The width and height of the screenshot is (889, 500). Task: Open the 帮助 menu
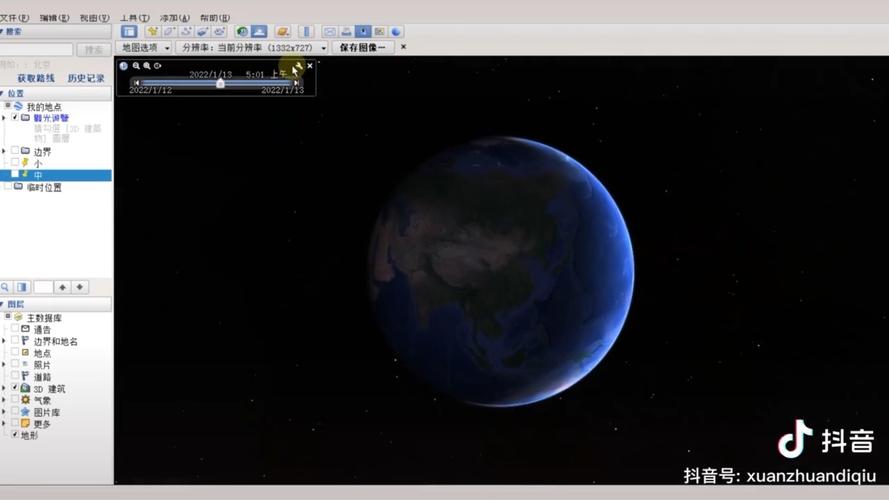215,18
